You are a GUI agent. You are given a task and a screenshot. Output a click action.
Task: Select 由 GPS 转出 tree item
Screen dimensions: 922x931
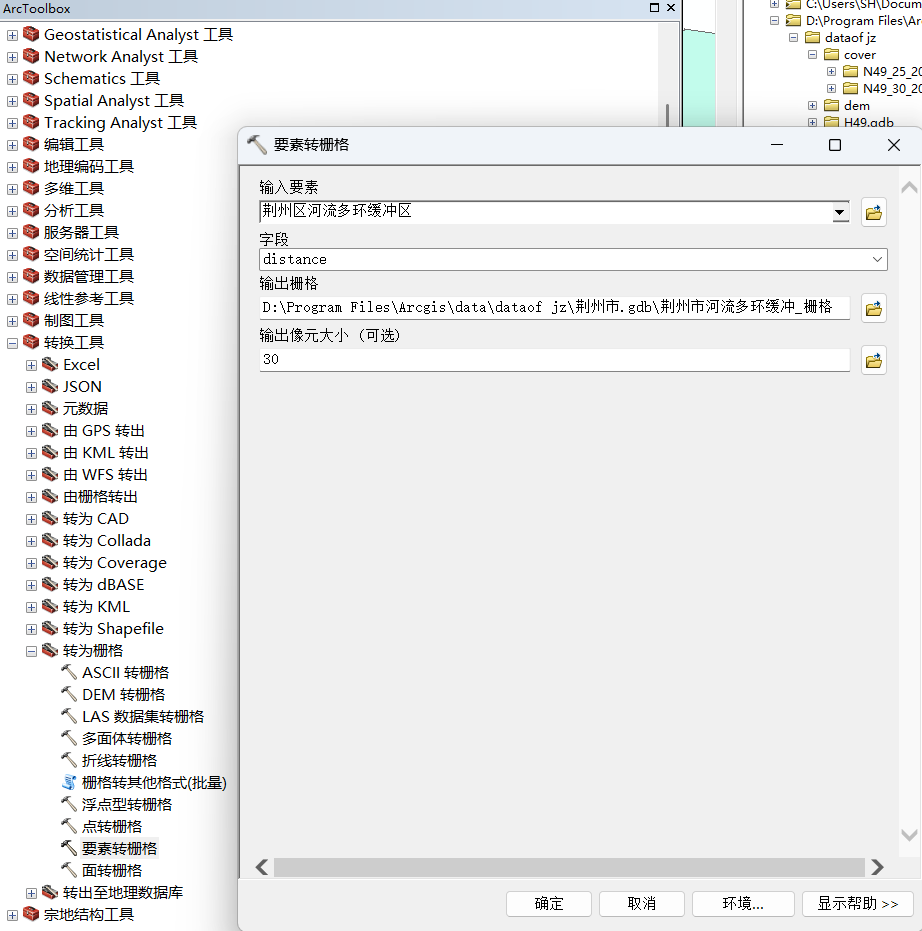pyautogui.click(x=104, y=431)
